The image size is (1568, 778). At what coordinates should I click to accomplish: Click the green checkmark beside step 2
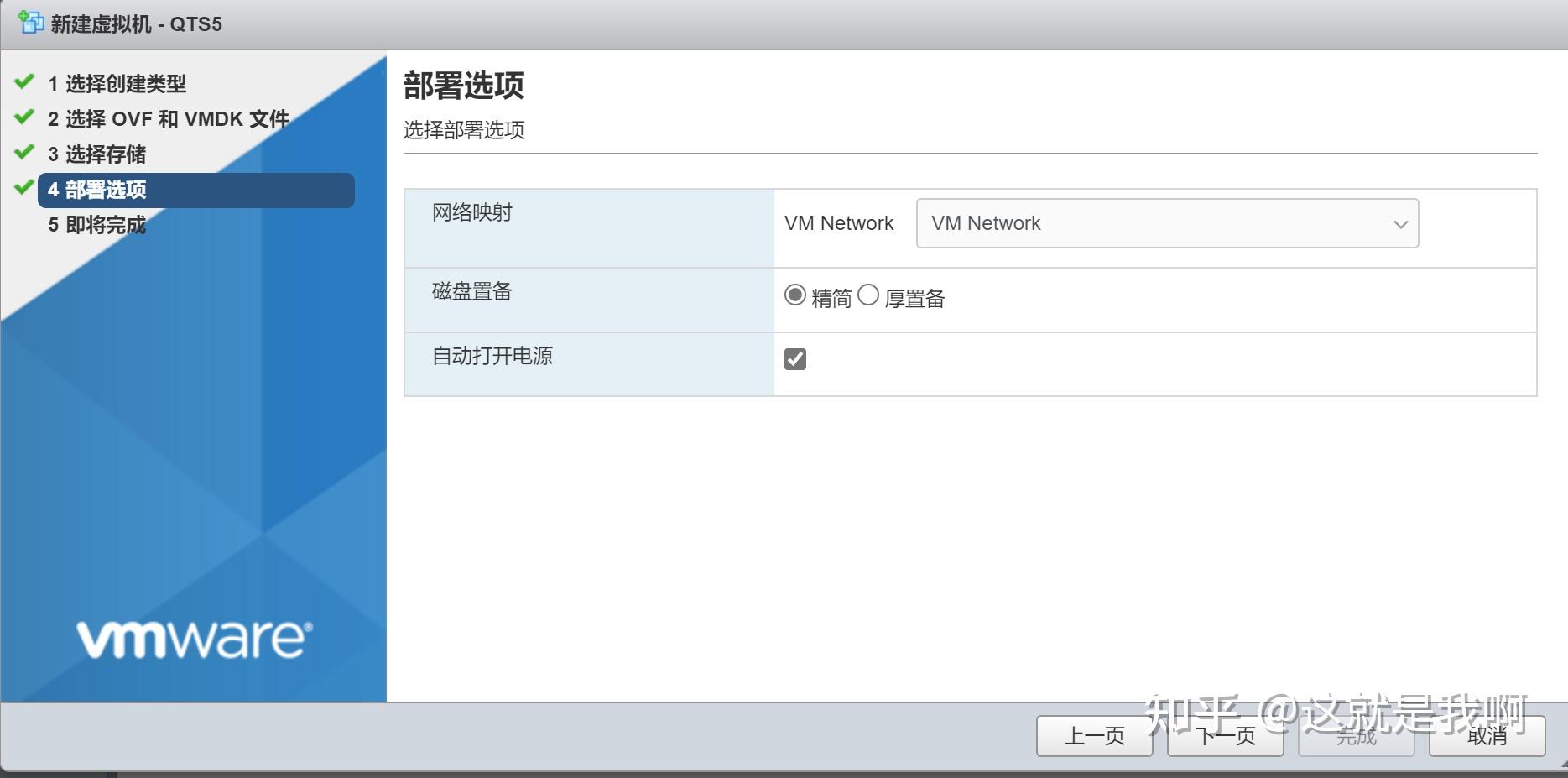(x=24, y=117)
